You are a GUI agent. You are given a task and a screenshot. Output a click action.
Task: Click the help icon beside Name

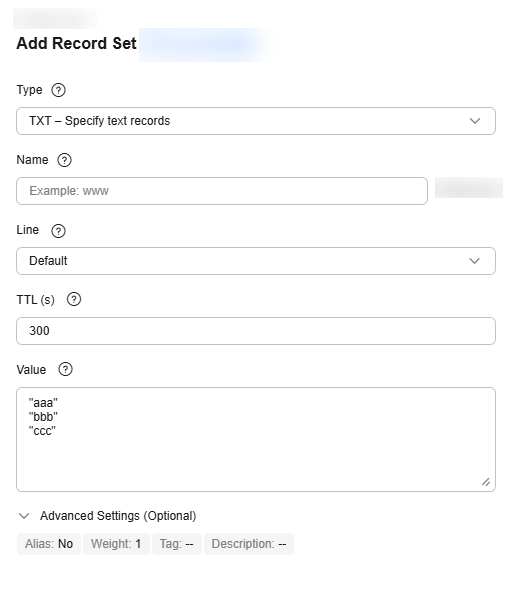point(64,160)
